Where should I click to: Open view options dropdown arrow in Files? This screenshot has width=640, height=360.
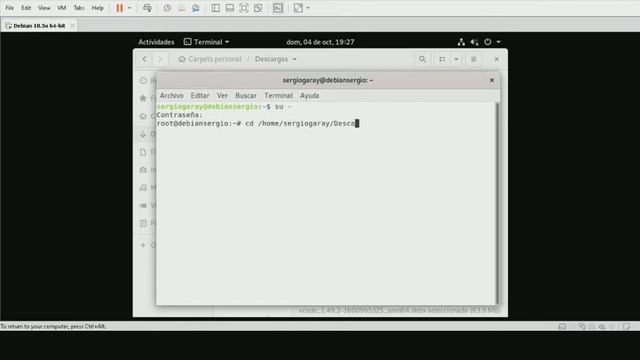click(x=456, y=59)
